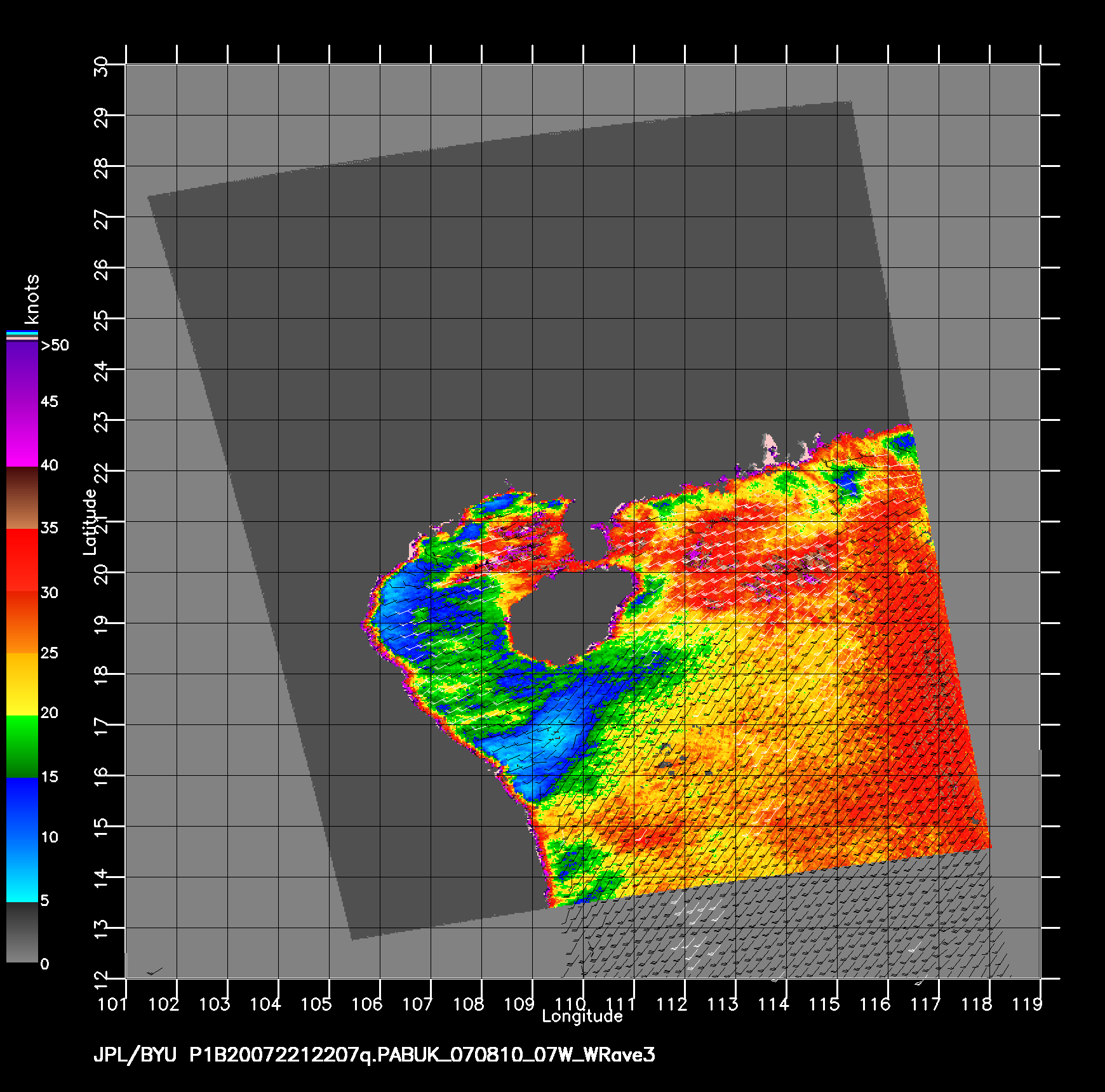Click longitude axis label '107'
This screenshot has height=1092, width=1105.
pyautogui.click(x=418, y=1004)
